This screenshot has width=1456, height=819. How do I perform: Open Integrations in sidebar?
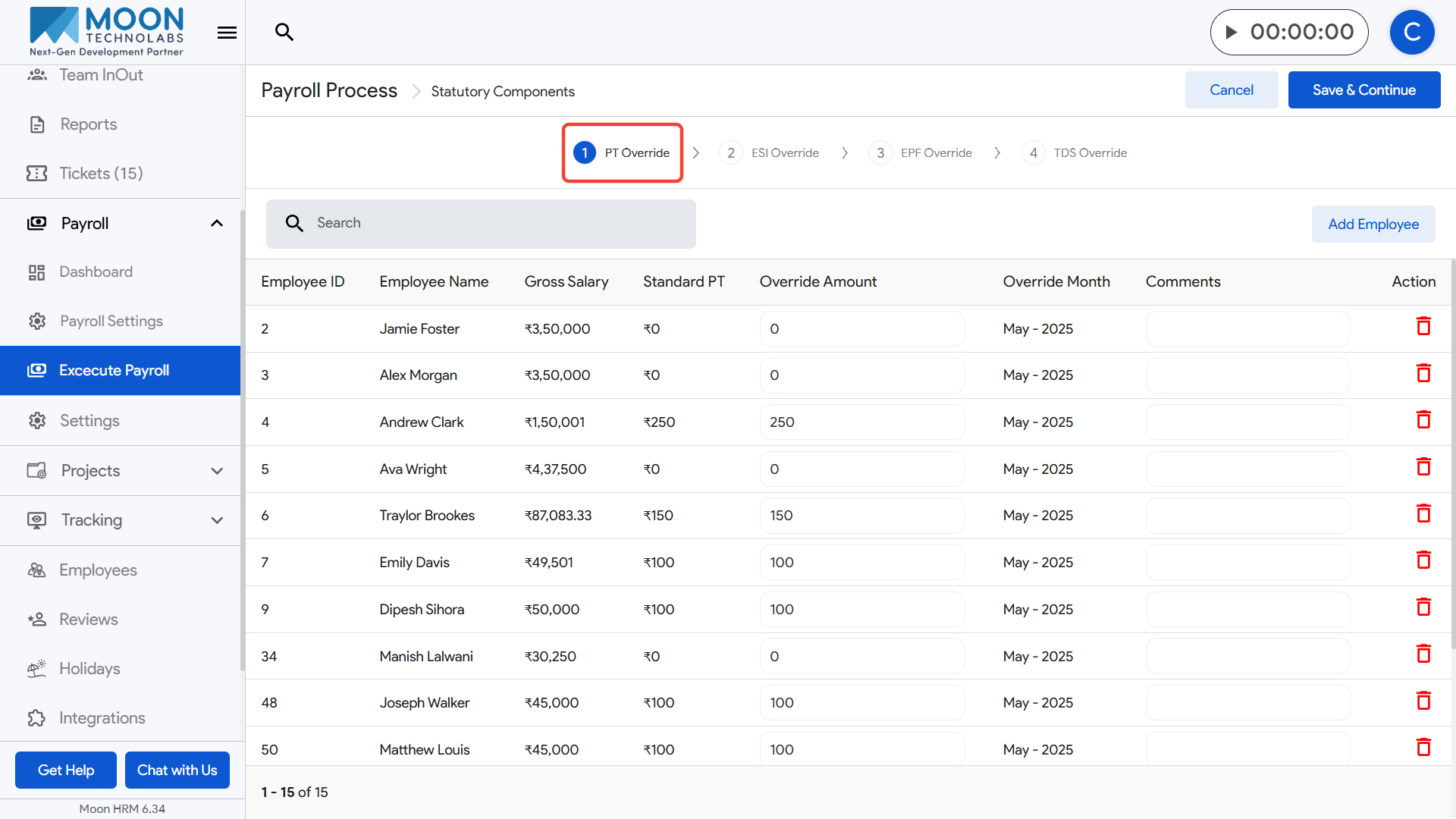click(x=102, y=717)
